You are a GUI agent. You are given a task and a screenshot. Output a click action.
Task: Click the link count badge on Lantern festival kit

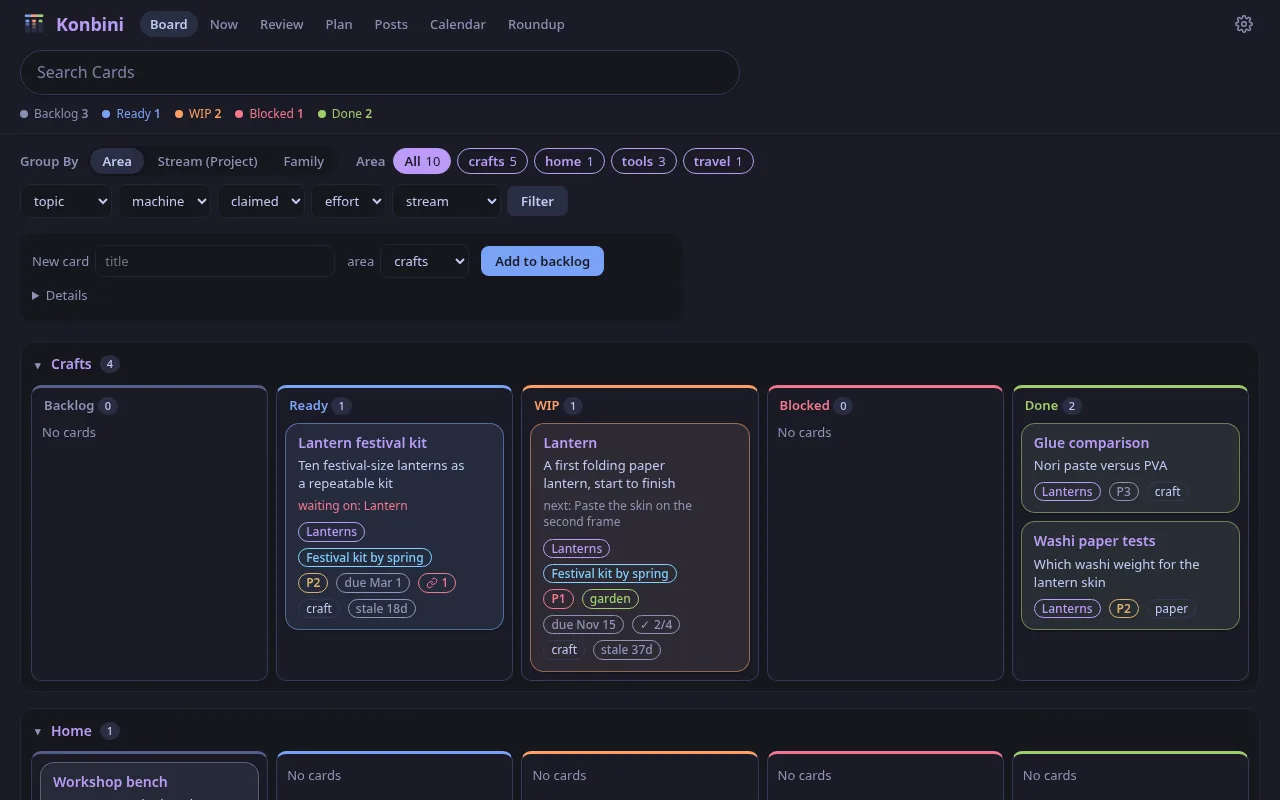[437, 583]
